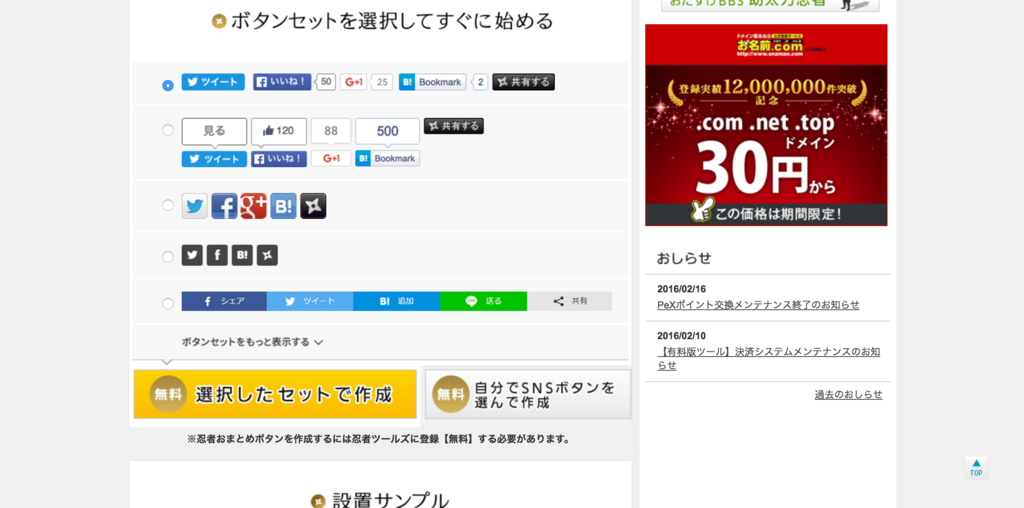
Task: Select the second button set with count balloons
Action: (168, 130)
